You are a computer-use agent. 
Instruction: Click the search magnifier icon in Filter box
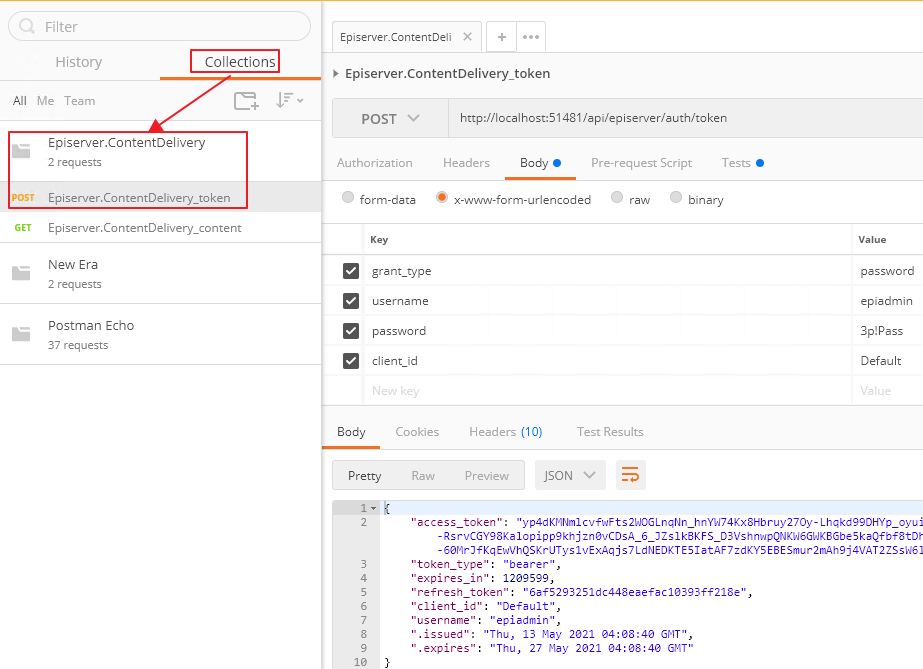click(x=27, y=26)
